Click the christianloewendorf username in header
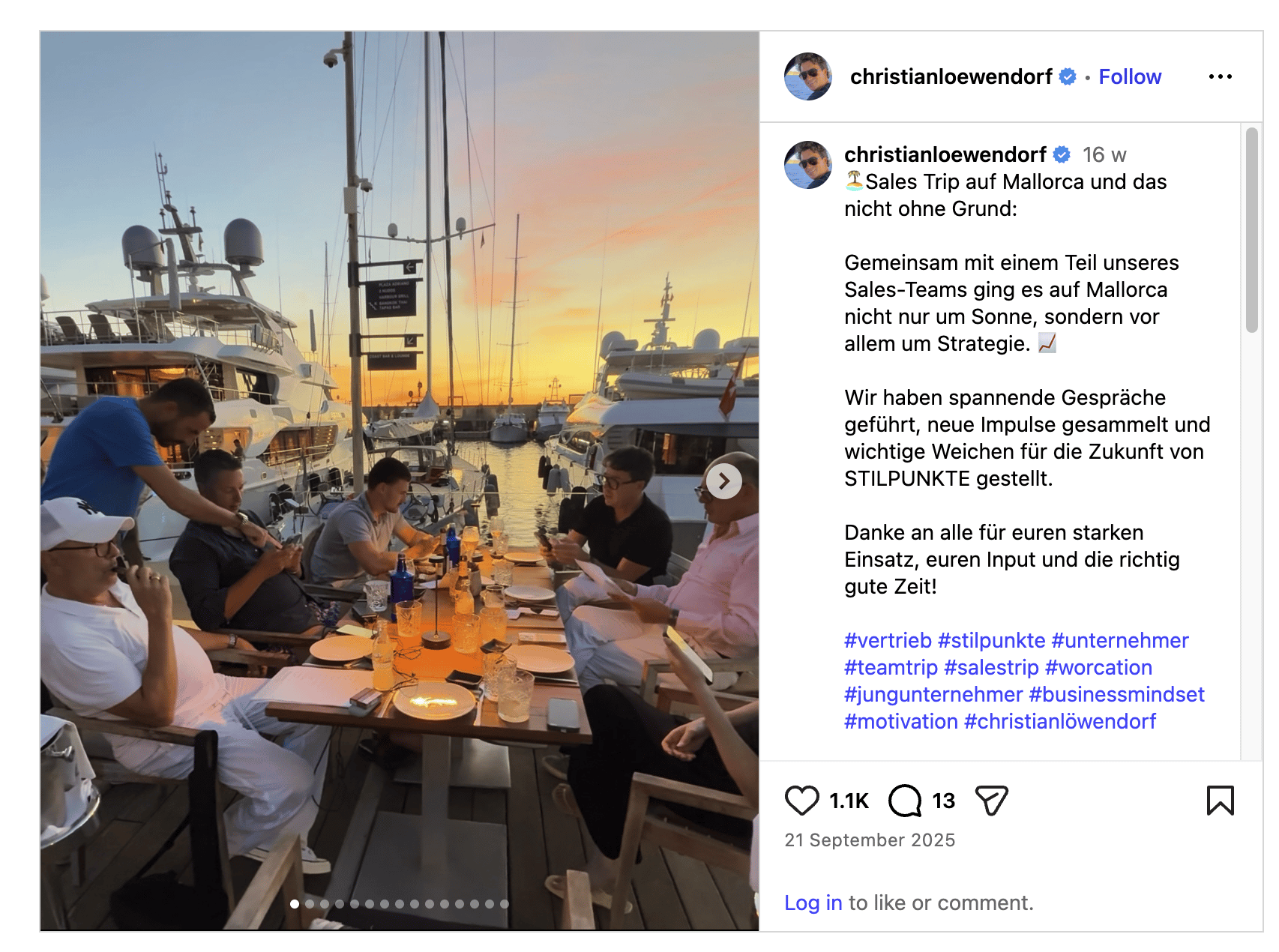The image size is (1279, 952). 951,76
